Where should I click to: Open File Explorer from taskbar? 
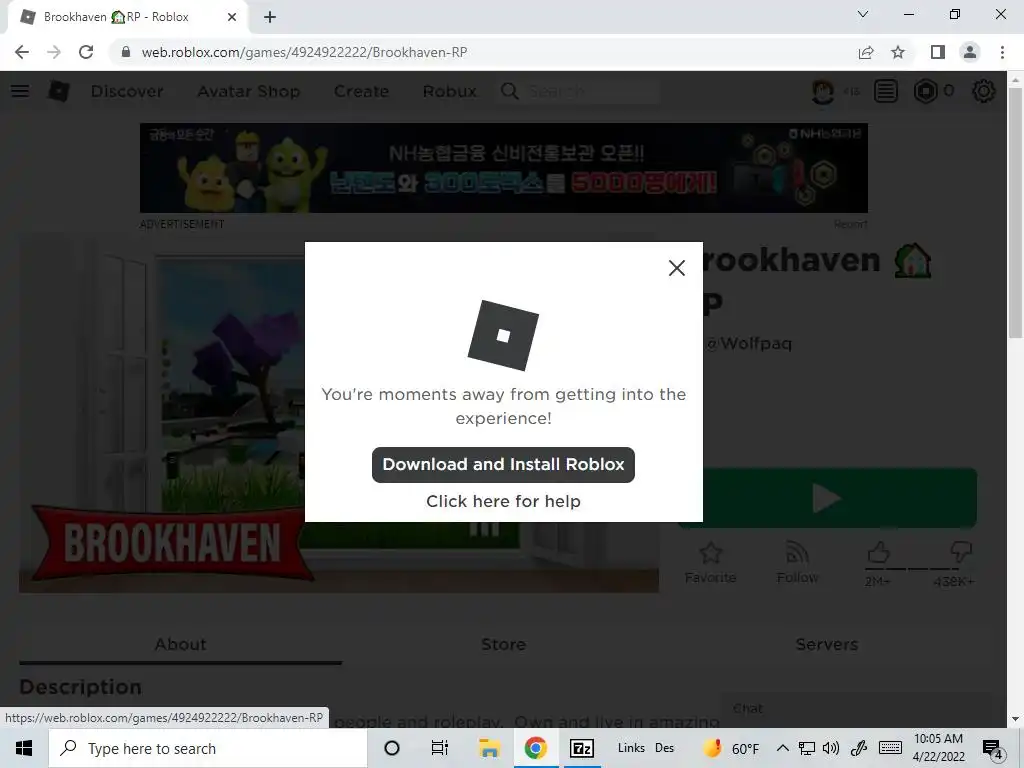point(488,748)
